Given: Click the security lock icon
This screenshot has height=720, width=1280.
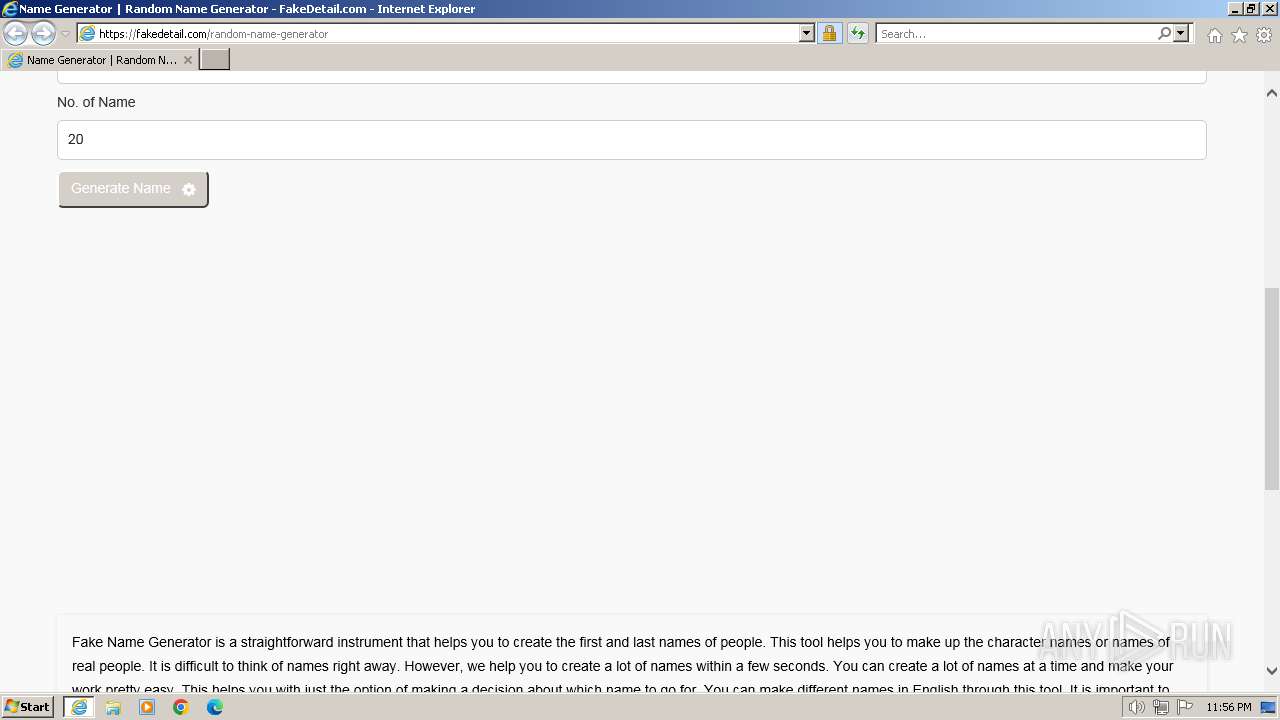Looking at the screenshot, I should 829,34.
